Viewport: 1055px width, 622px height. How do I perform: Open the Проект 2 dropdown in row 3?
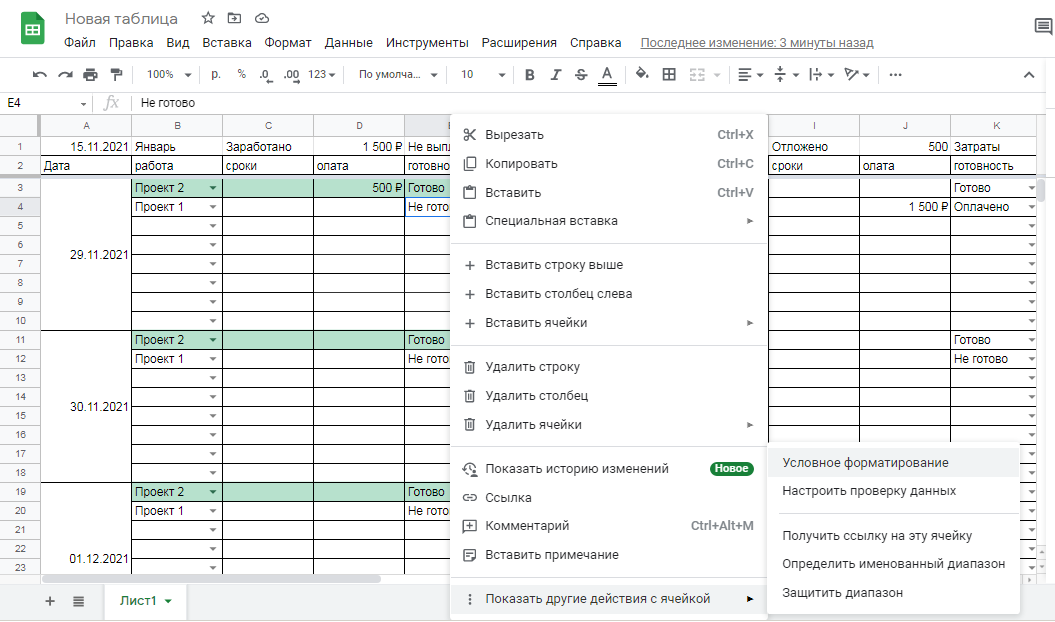pyautogui.click(x=213, y=188)
